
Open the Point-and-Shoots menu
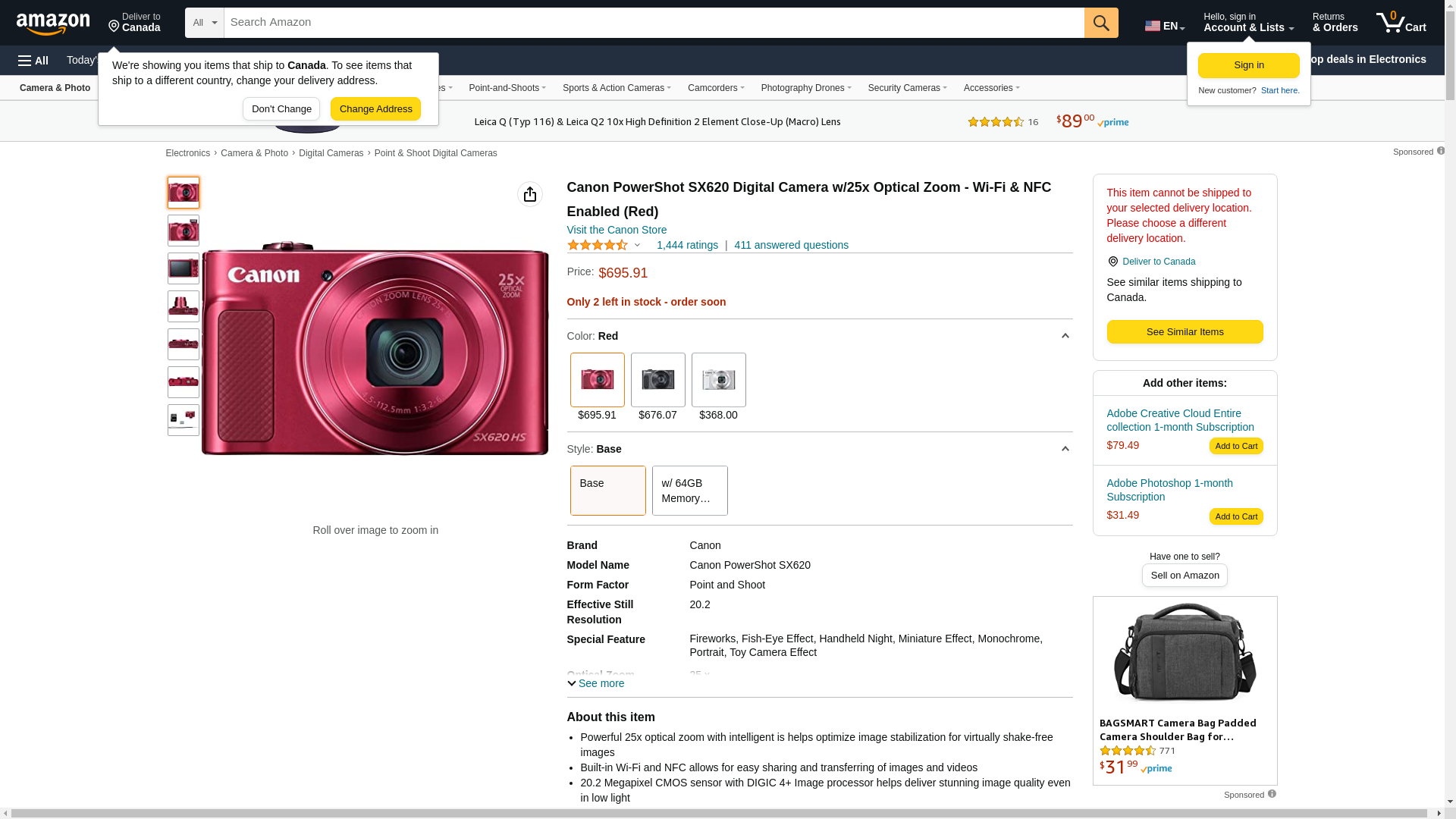(507, 88)
